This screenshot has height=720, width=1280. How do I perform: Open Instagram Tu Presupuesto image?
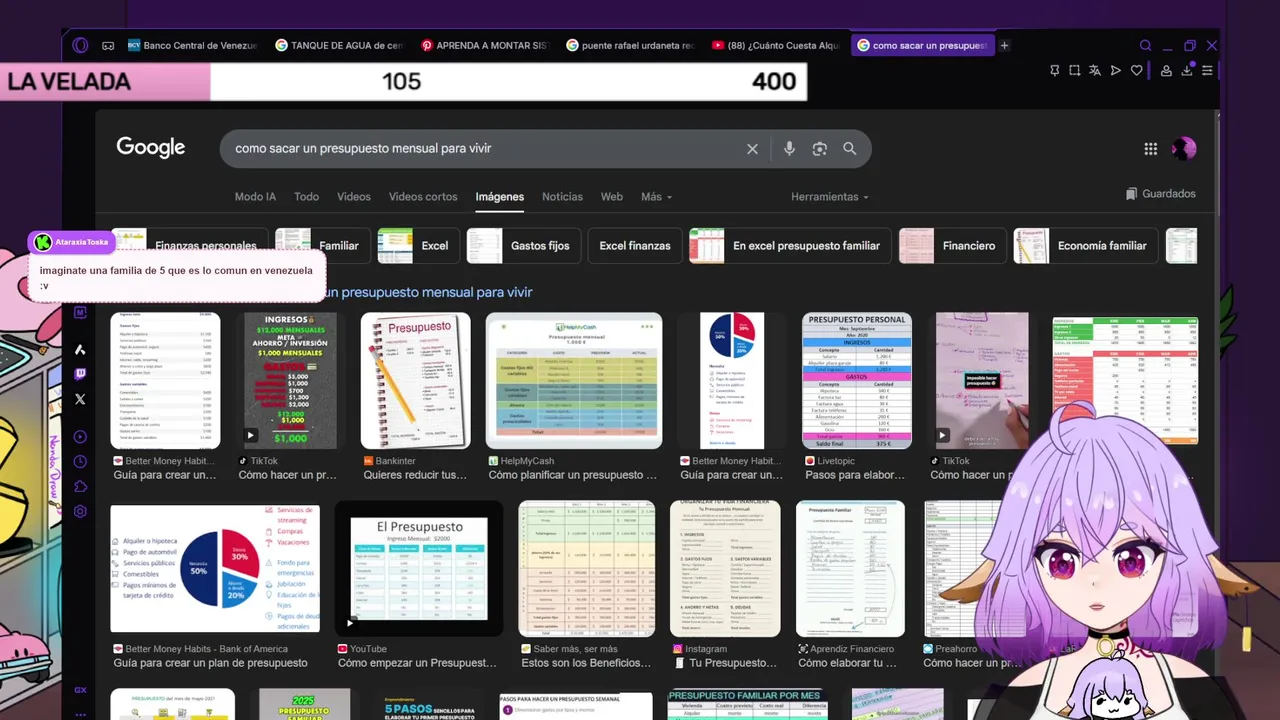[725, 568]
